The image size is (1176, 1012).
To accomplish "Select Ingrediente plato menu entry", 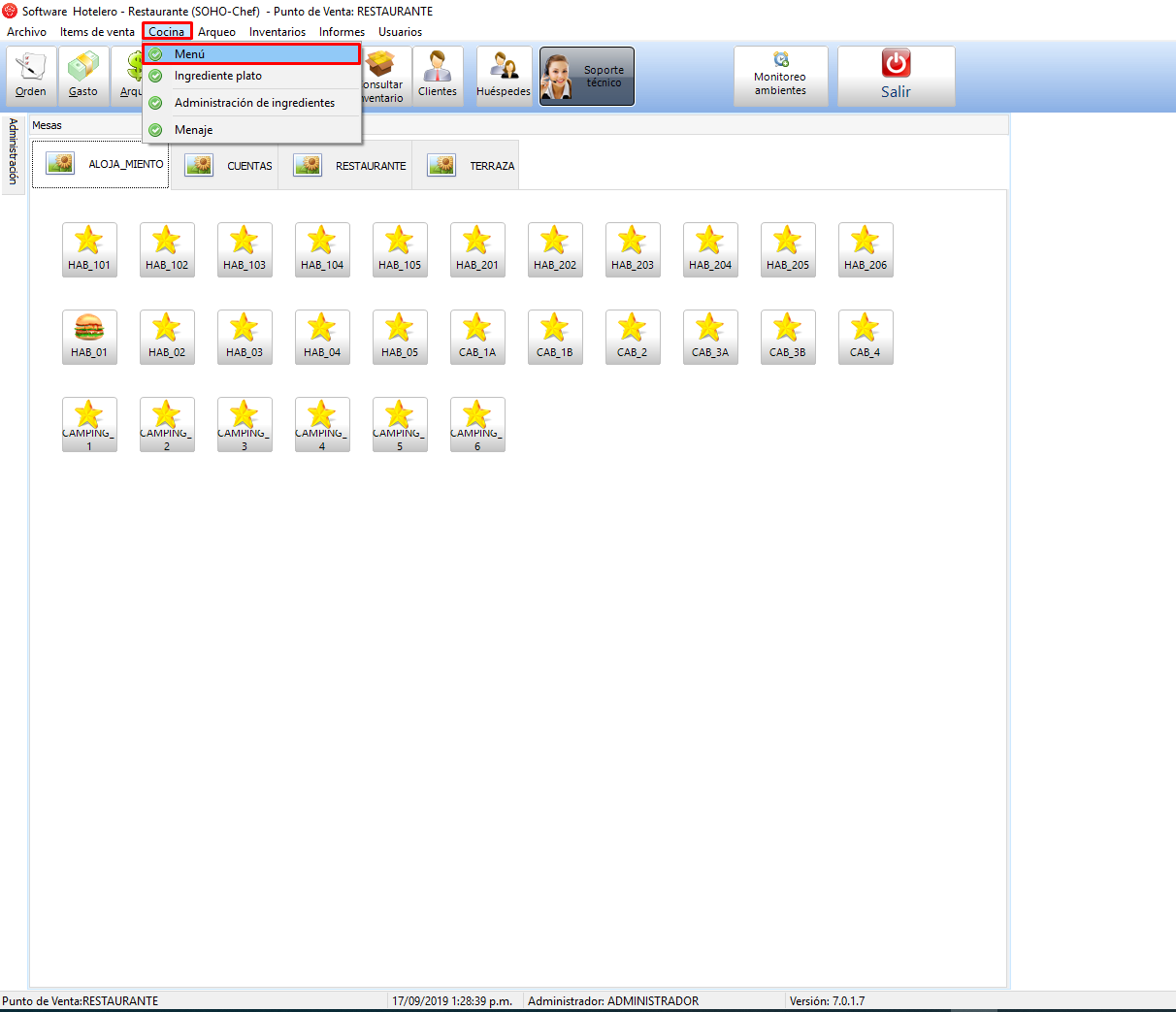I will 218,76.
